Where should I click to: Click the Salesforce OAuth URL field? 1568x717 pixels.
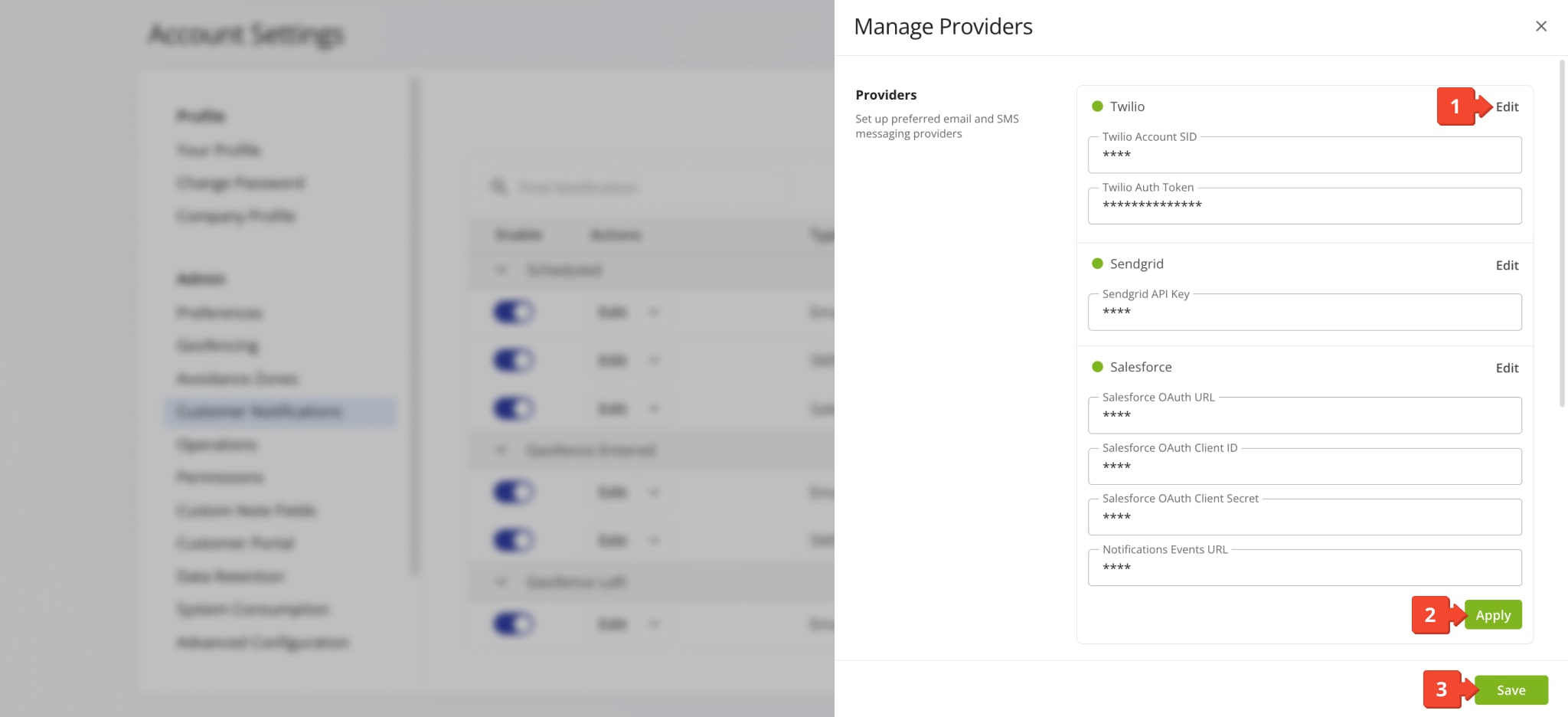tap(1305, 415)
